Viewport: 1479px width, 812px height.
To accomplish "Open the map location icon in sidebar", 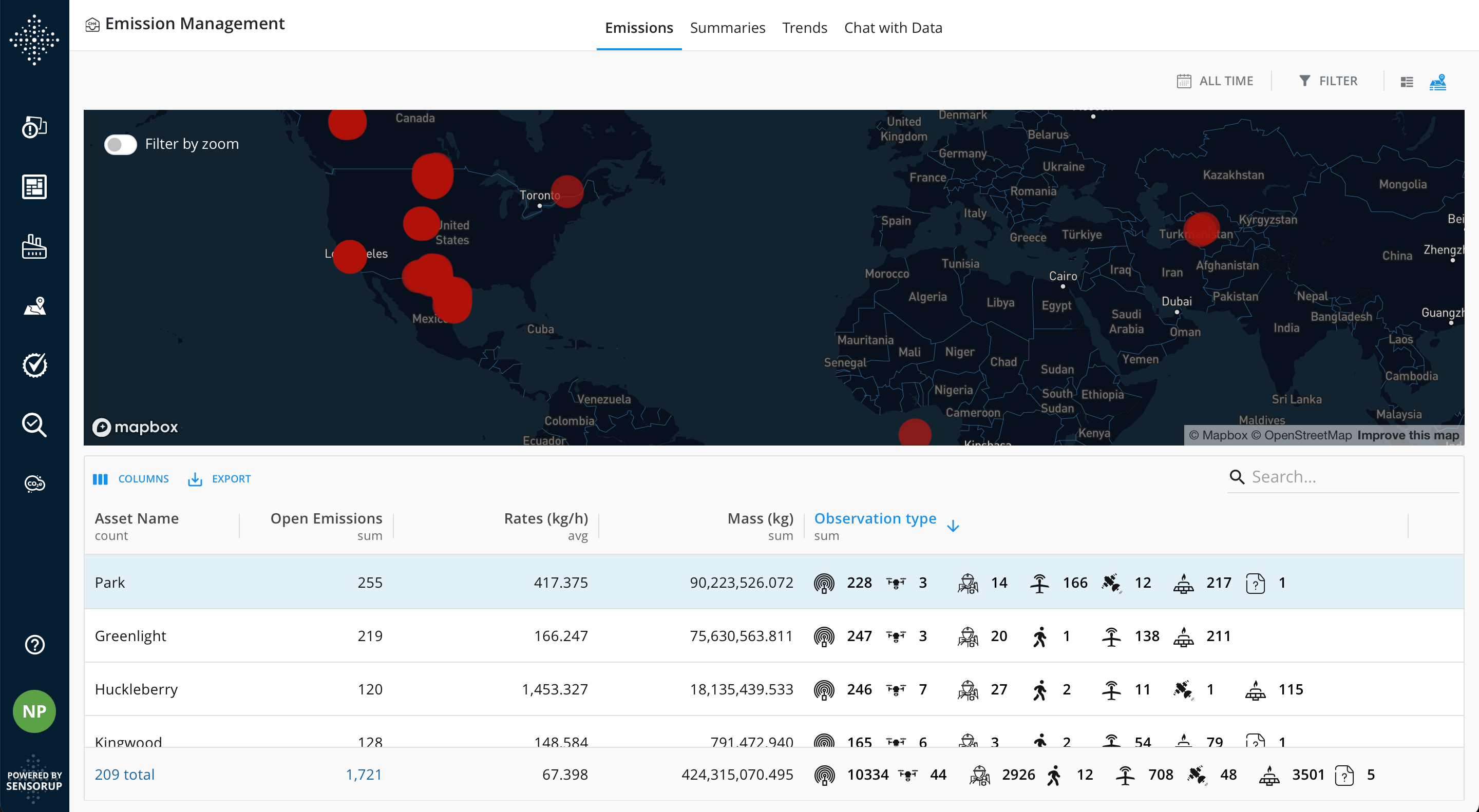I will tap(34, 306).
